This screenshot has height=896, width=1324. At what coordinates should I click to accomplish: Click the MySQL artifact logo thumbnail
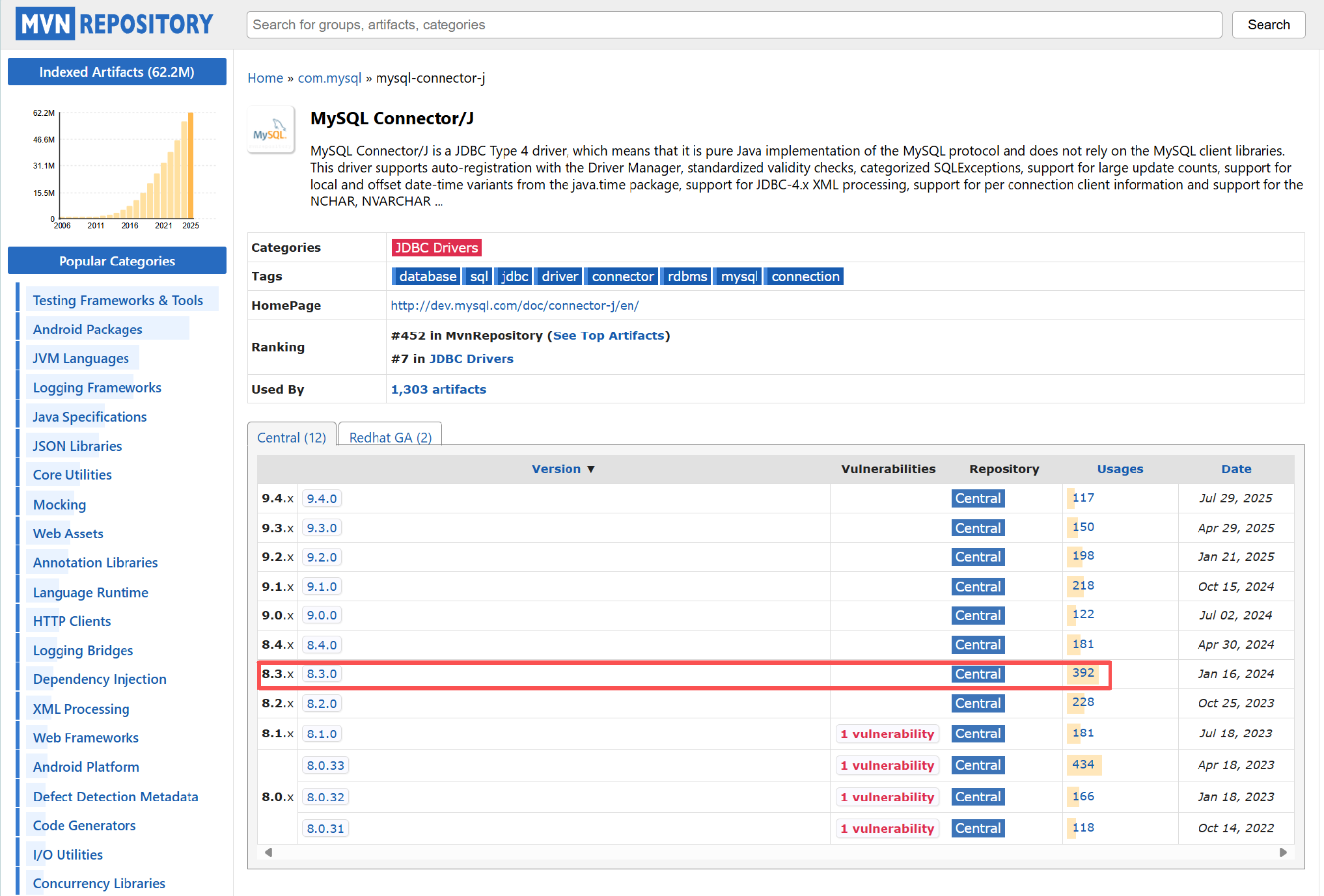point(270,129)
